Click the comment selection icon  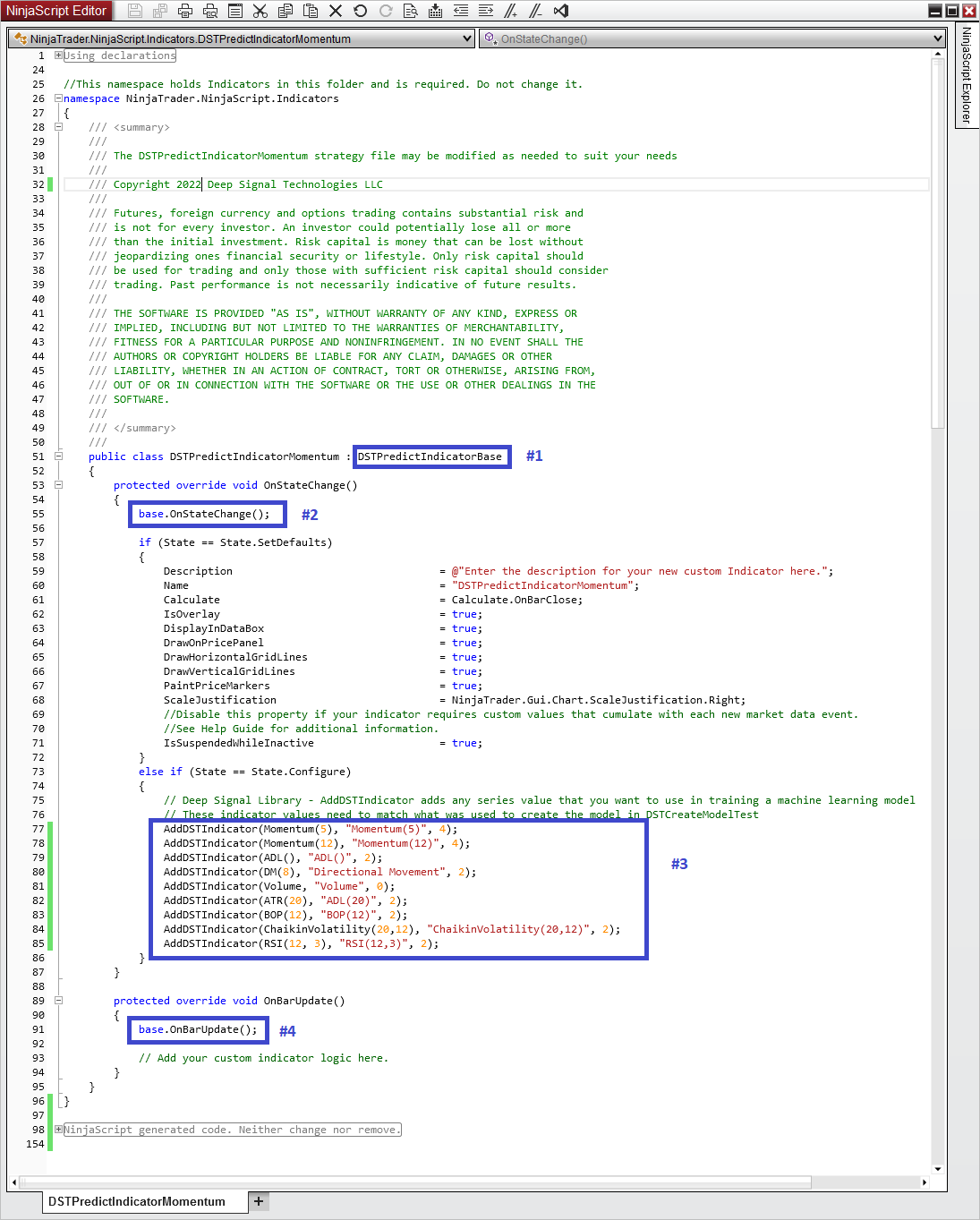511,11
